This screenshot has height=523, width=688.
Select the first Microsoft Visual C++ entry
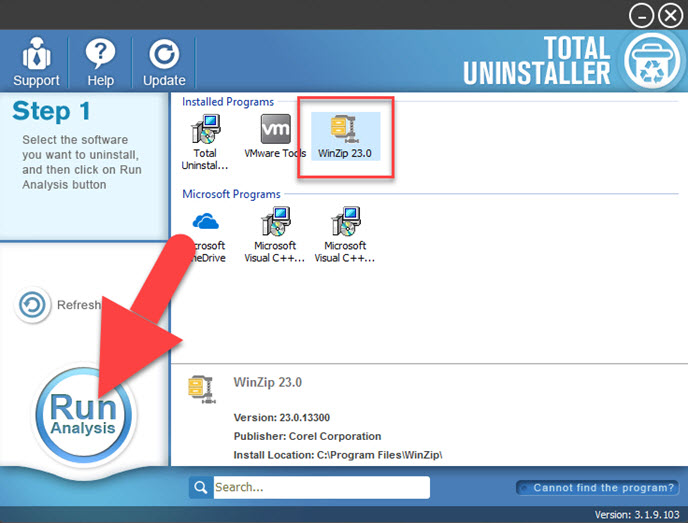275,235
